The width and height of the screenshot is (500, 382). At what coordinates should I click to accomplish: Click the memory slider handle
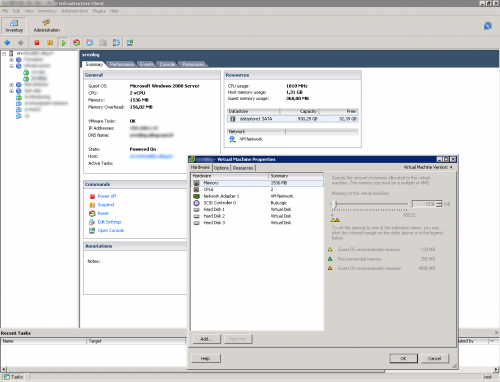[336, 204]
